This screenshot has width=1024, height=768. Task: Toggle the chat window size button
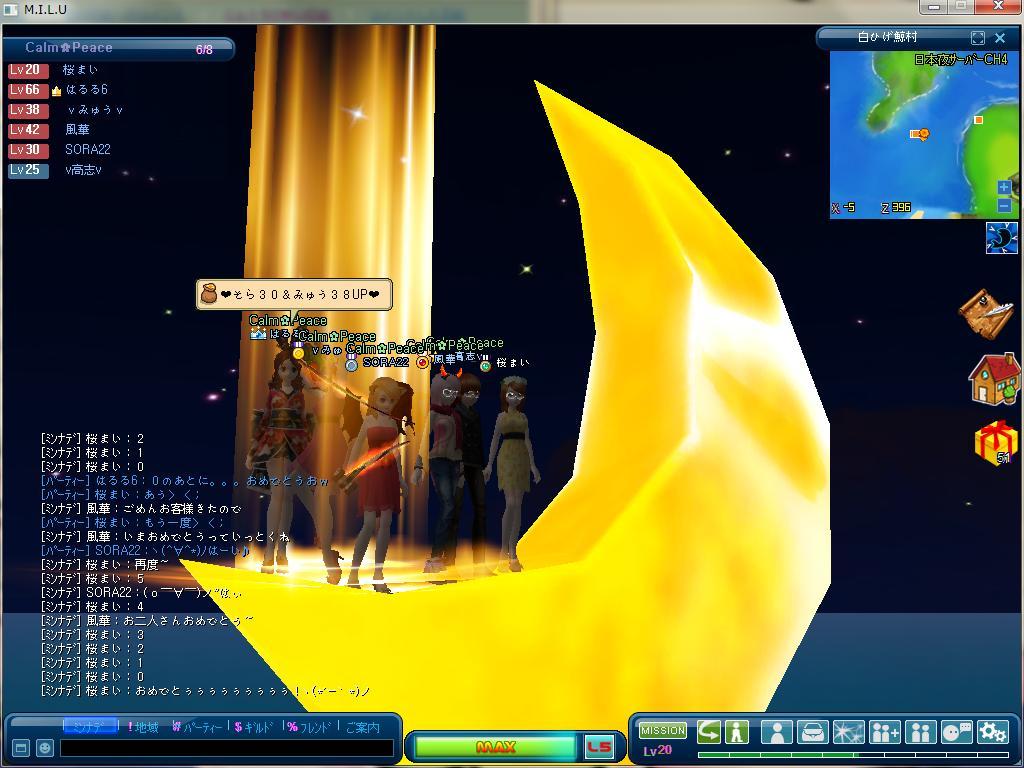(x=20, y=748)
